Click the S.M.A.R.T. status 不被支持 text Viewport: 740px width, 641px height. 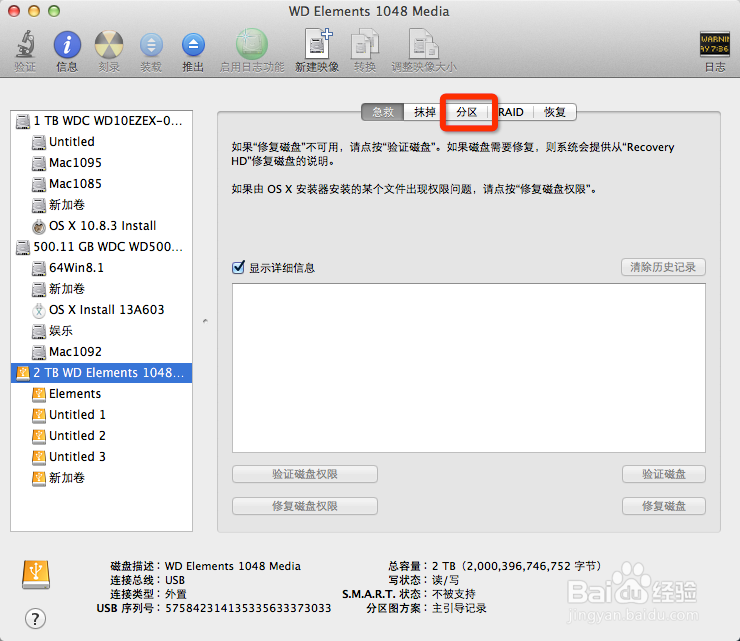click(x=454, y=594)
